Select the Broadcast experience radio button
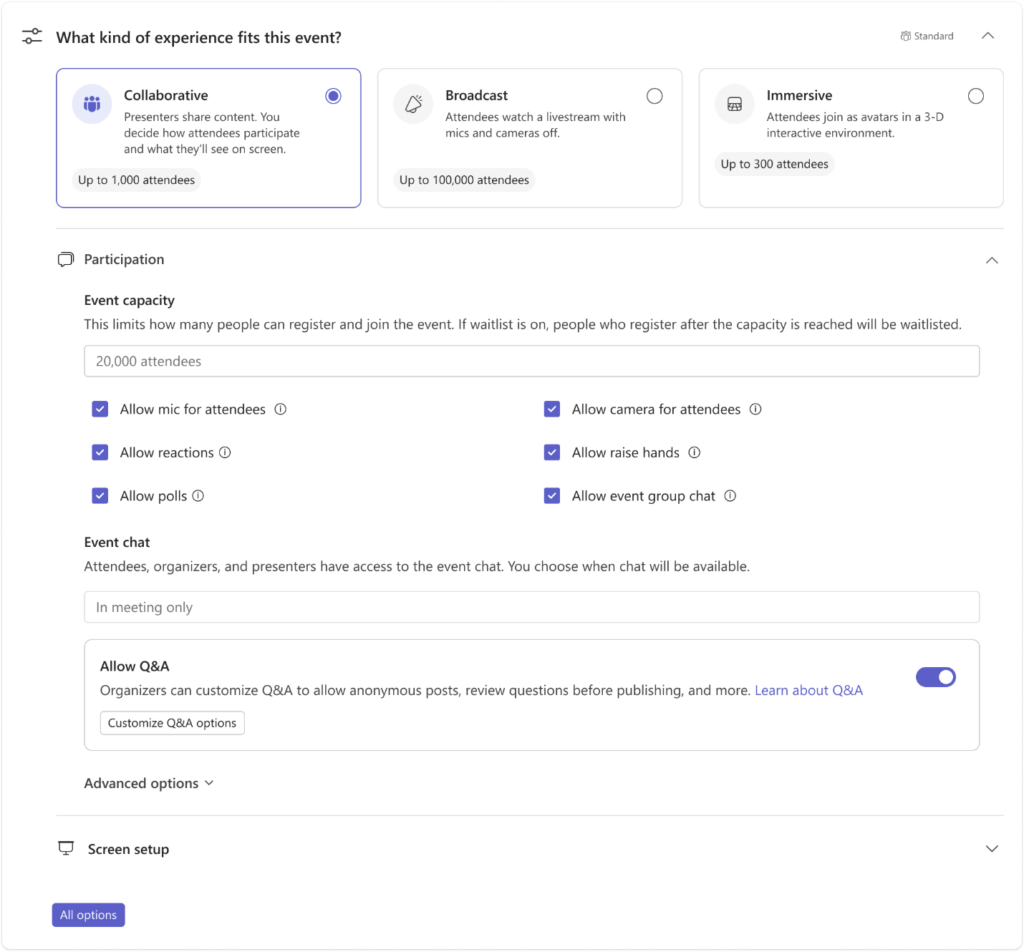Viewport: 1024px width, 952px height. tap(654, 96)
